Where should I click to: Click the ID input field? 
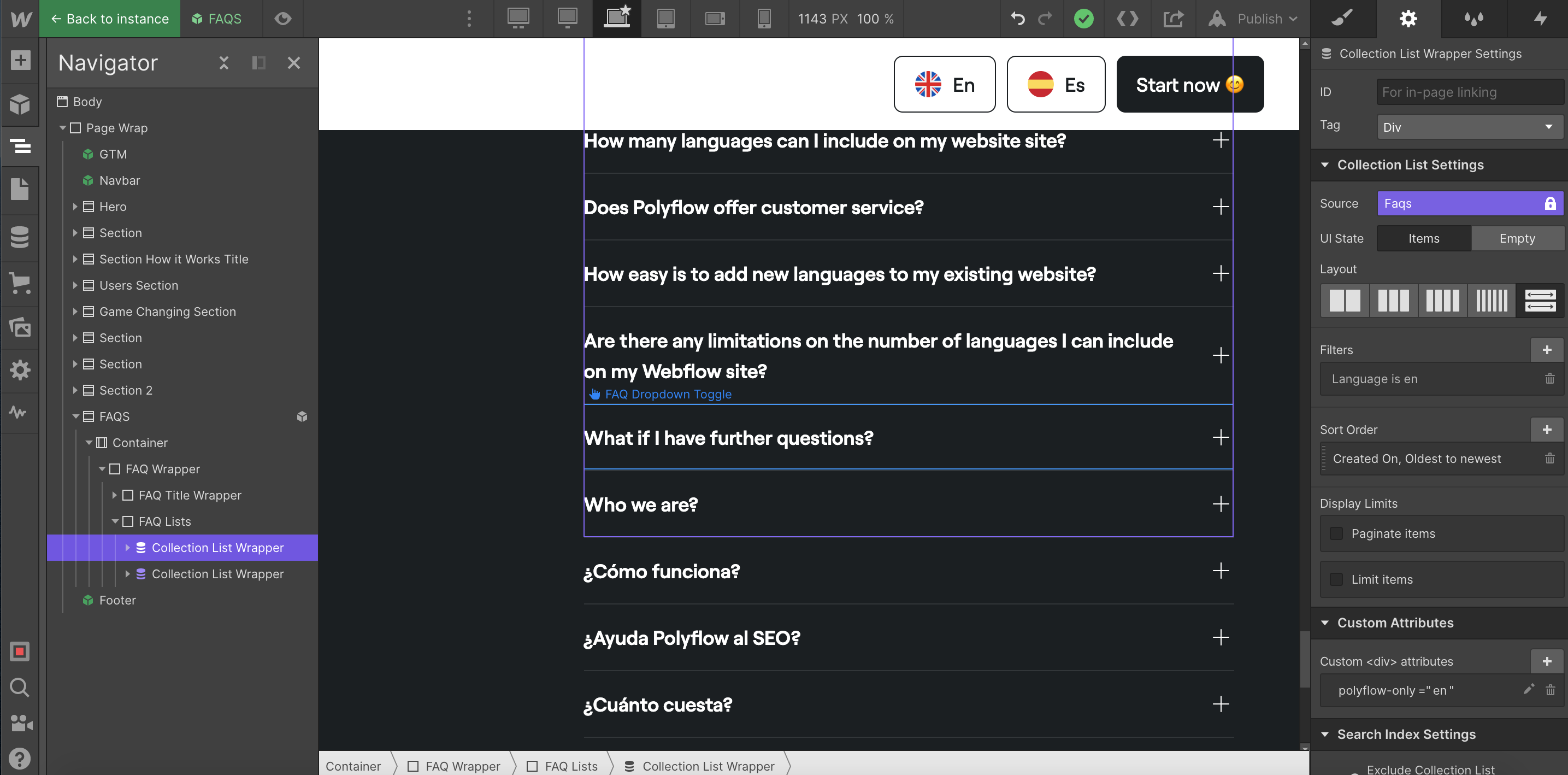click(x=1470, y=92)
